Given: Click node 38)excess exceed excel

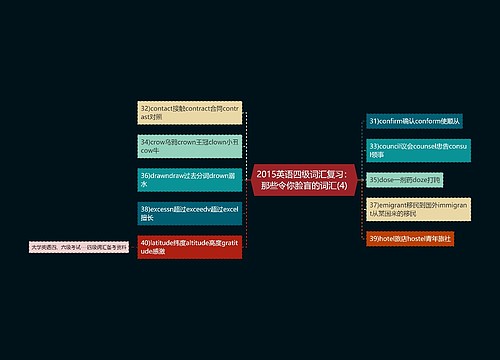Looking at the screenshot, I should [190, 213].
